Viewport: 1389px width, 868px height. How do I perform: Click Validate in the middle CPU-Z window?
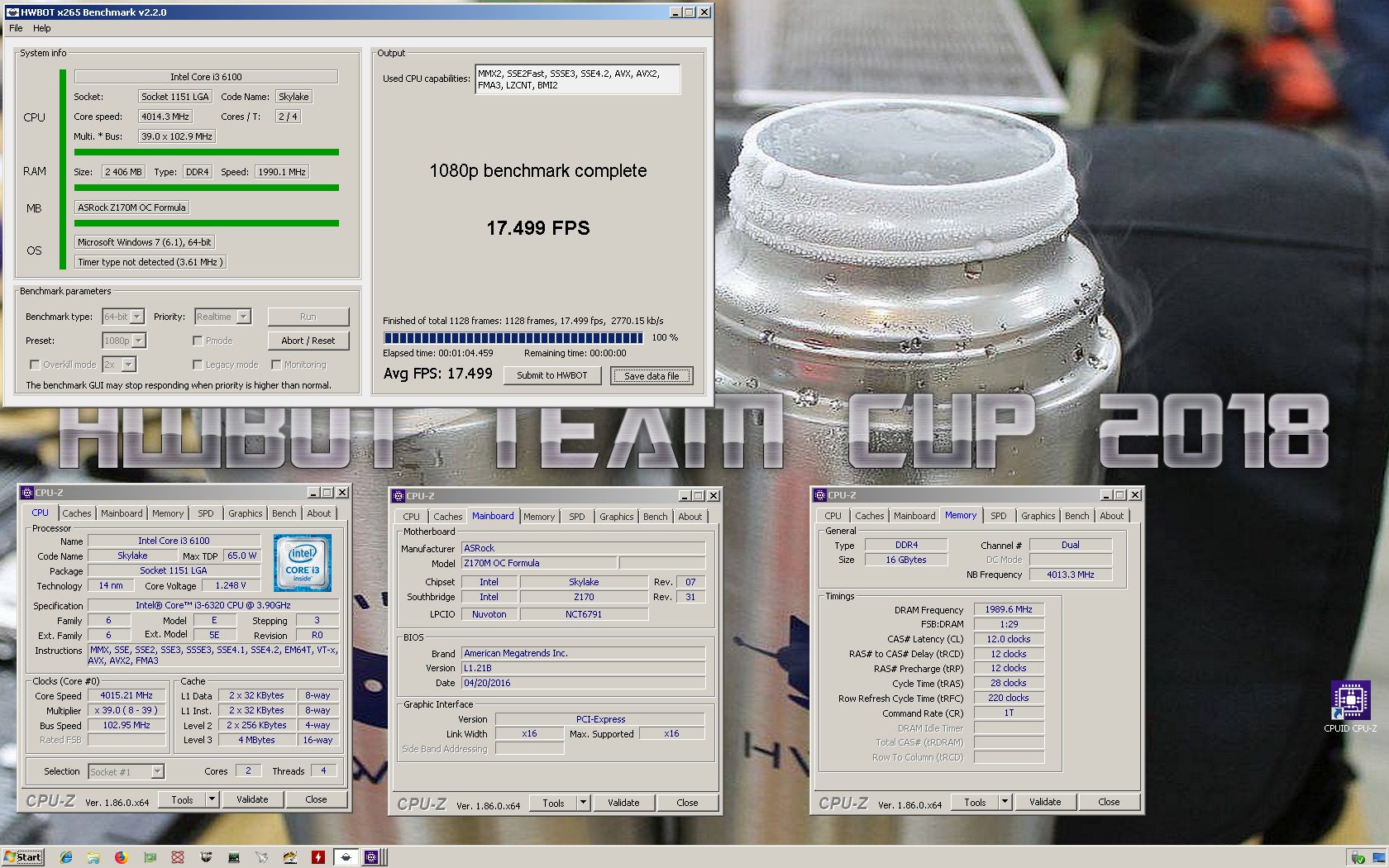click(623, 803)
